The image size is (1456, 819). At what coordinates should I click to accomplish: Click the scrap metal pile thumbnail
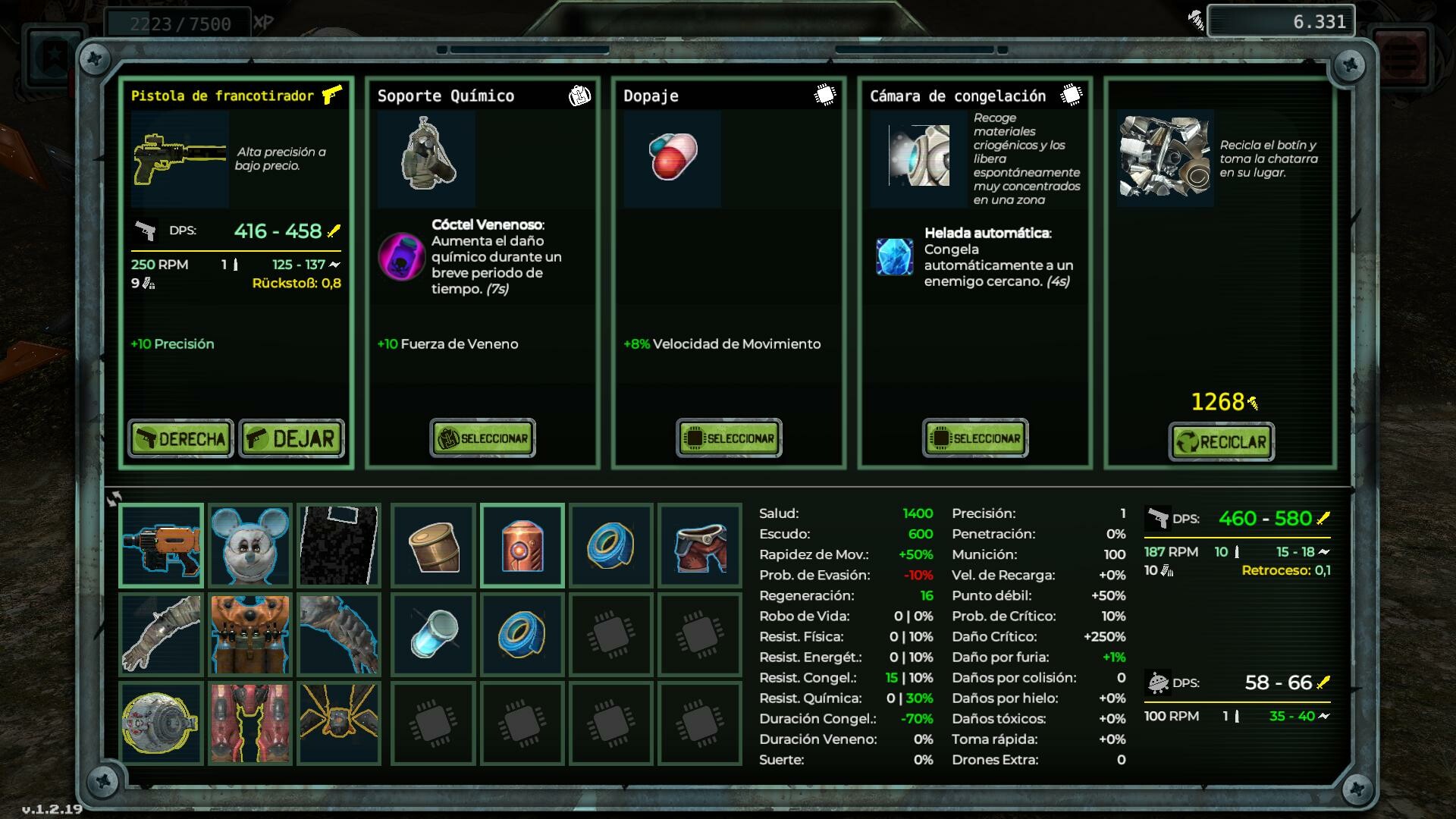click(x=1165, y=158)
